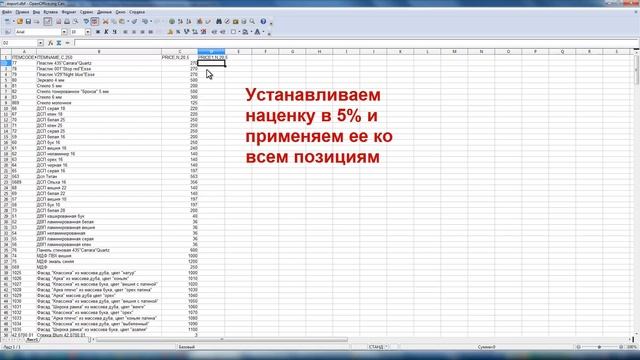640x360 pixels.
Task: Open OpenOffice Help icon
Action: pyautogui.click(x=263, y=21)
